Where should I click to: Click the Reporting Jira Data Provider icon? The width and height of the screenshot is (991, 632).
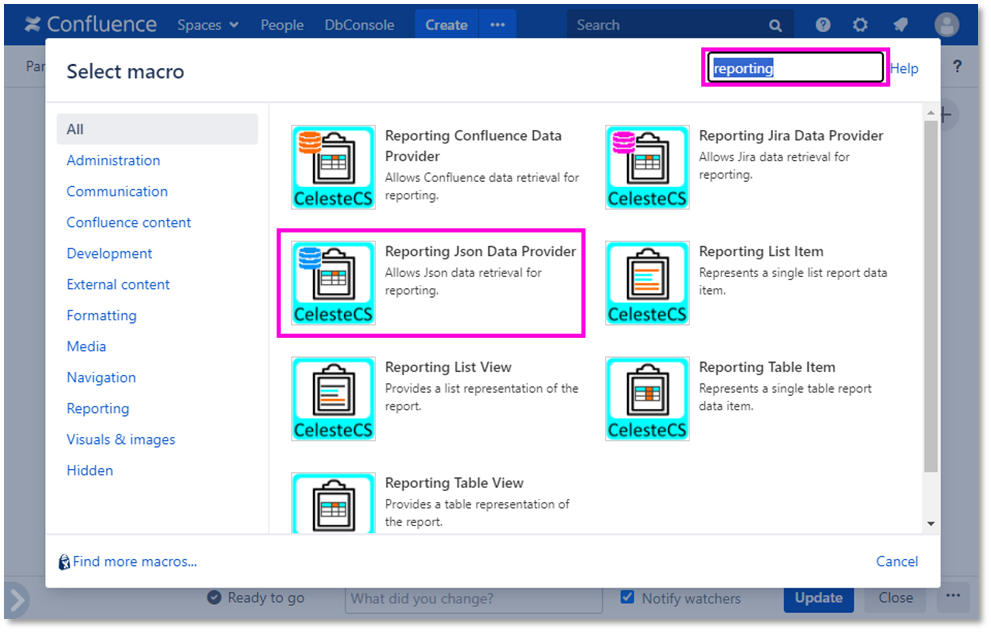pos(647,167)
